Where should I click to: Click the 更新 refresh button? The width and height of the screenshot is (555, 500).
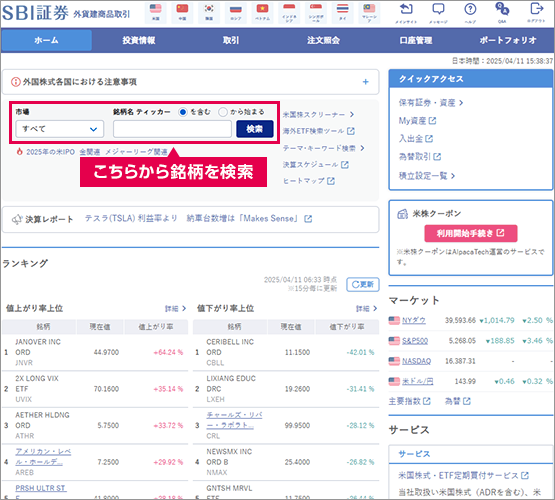pyautogui.click(x=363, y=284)
